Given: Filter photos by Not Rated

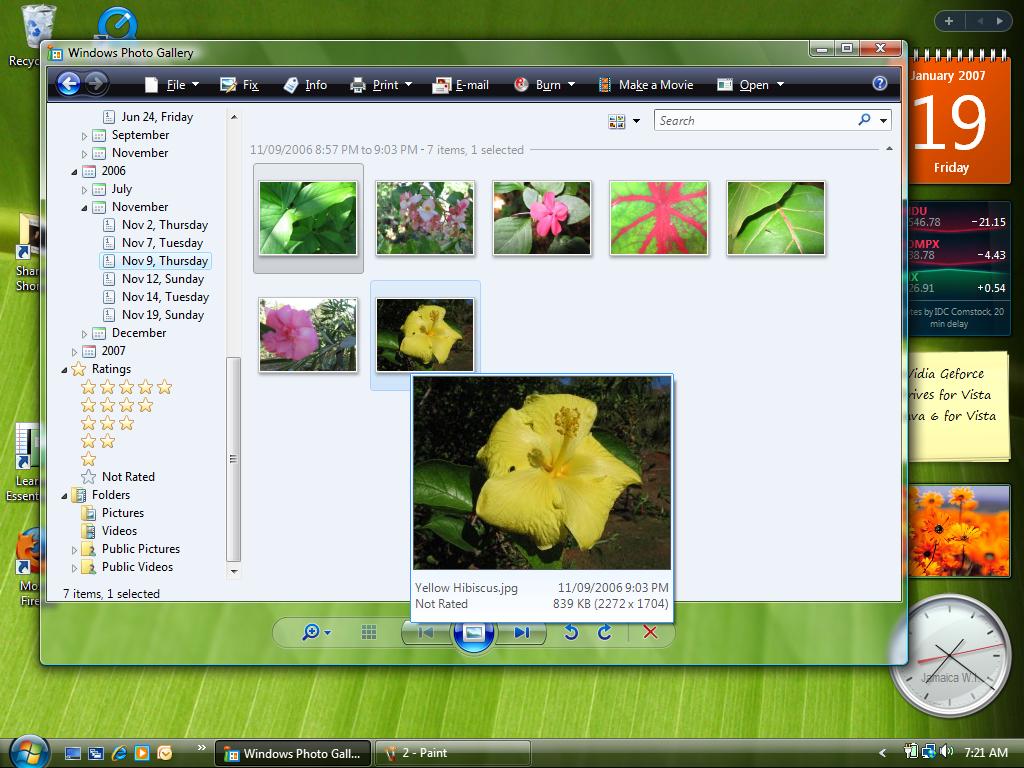Looking at the screenshot, I should tap(118, 477).
